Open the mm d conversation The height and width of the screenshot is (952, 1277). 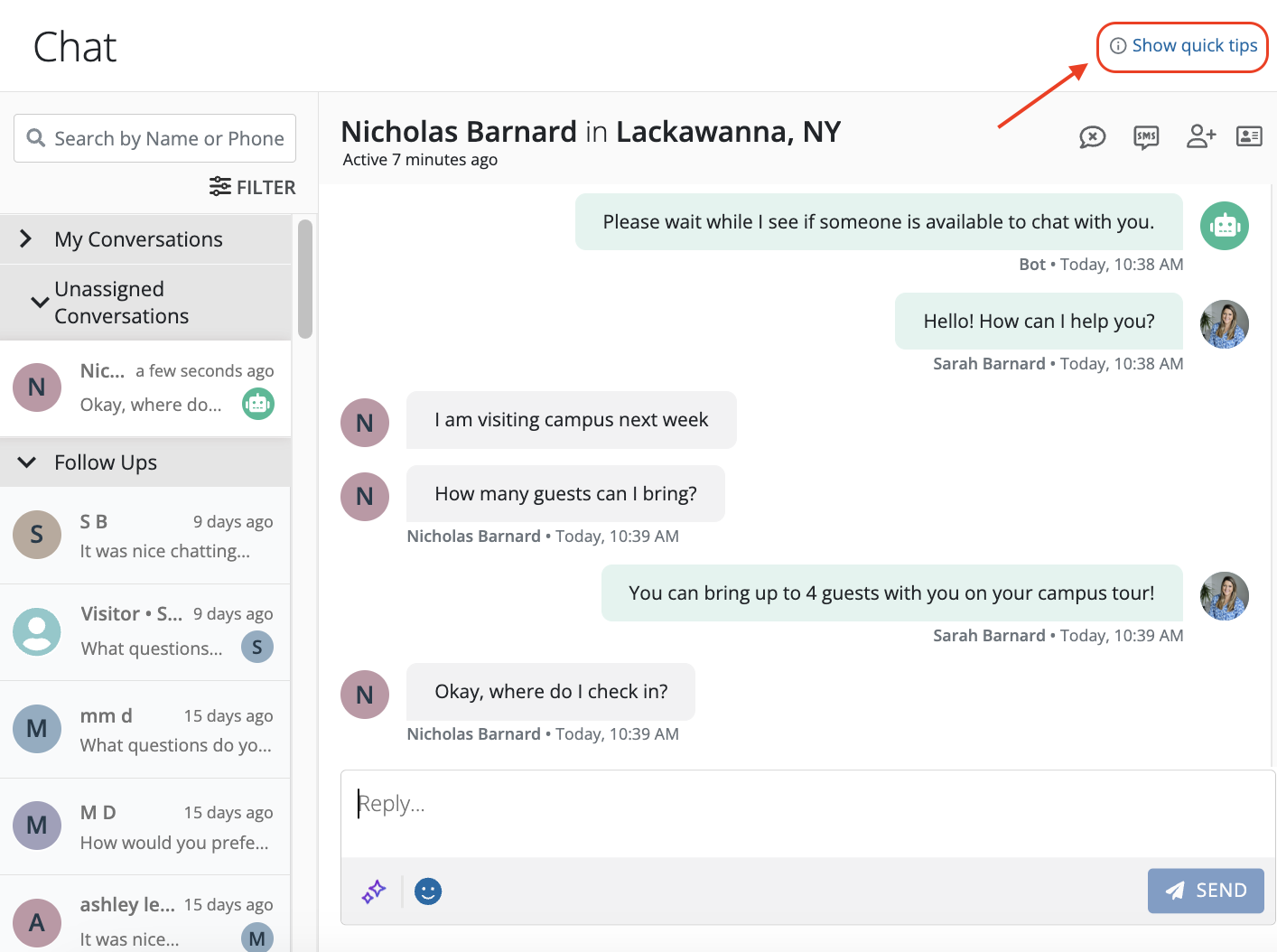click(144, 730)
